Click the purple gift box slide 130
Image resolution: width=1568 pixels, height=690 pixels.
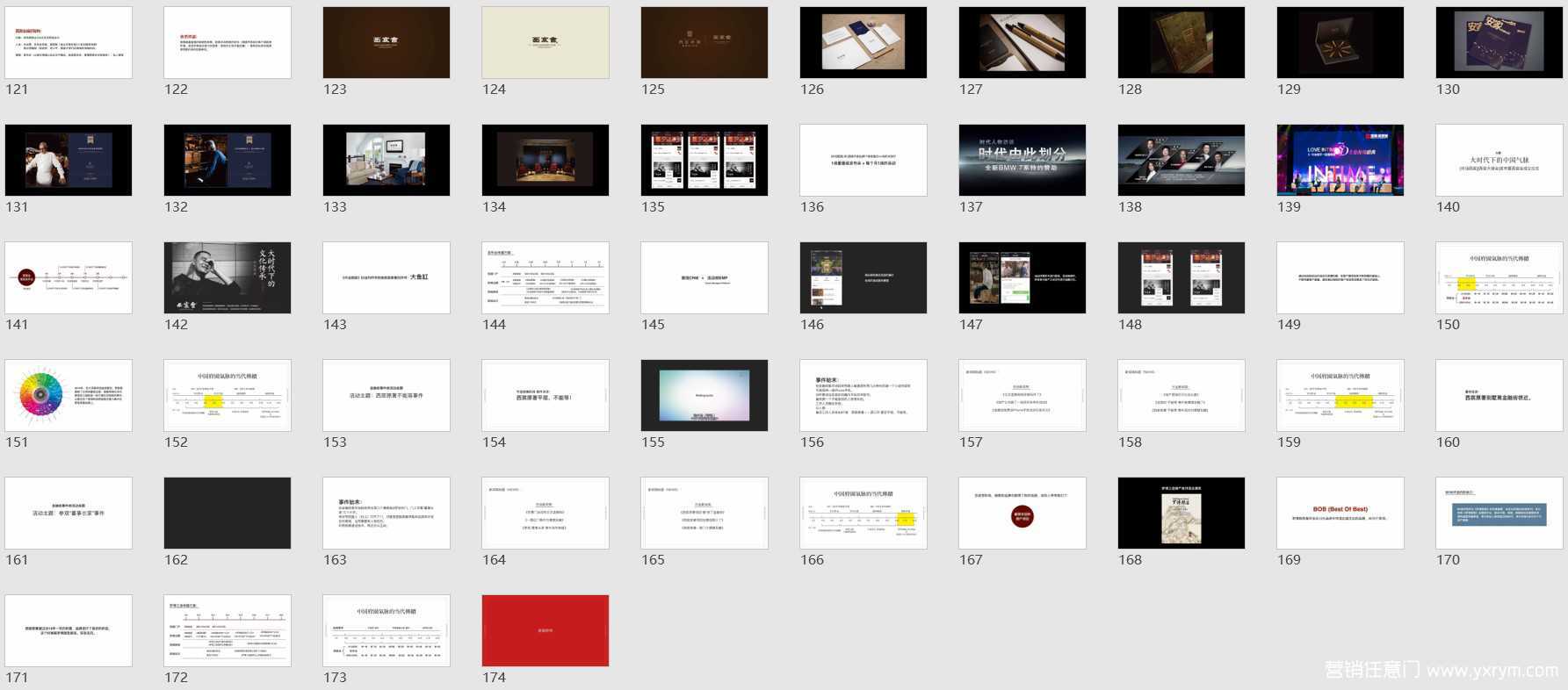(1499, 42)
